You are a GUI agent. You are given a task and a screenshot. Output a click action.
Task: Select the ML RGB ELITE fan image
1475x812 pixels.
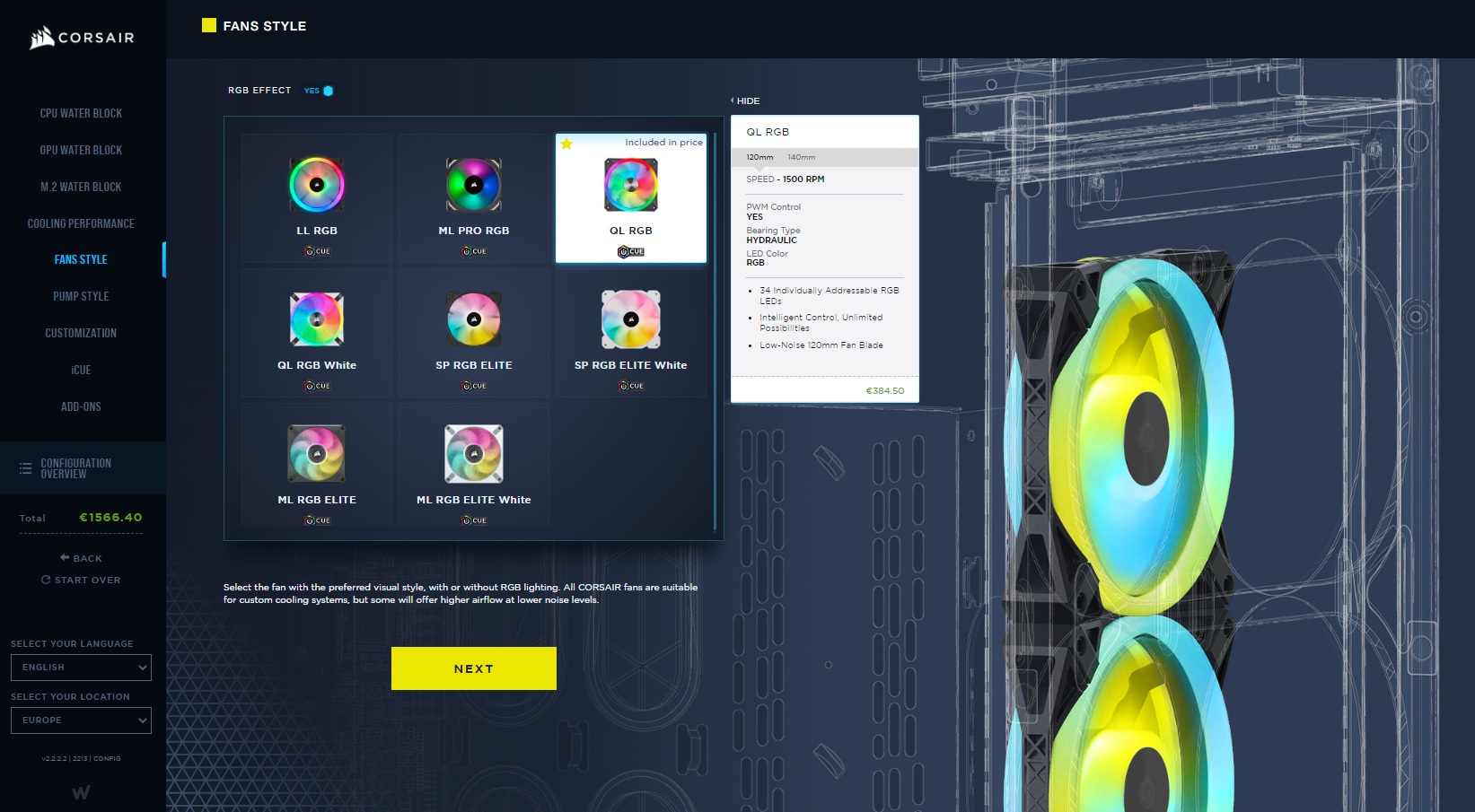click(317, 454)
